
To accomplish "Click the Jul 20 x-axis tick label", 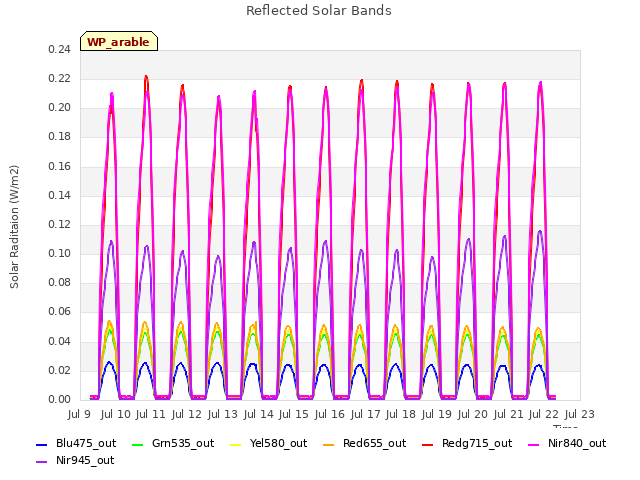I will click(473, 414).
